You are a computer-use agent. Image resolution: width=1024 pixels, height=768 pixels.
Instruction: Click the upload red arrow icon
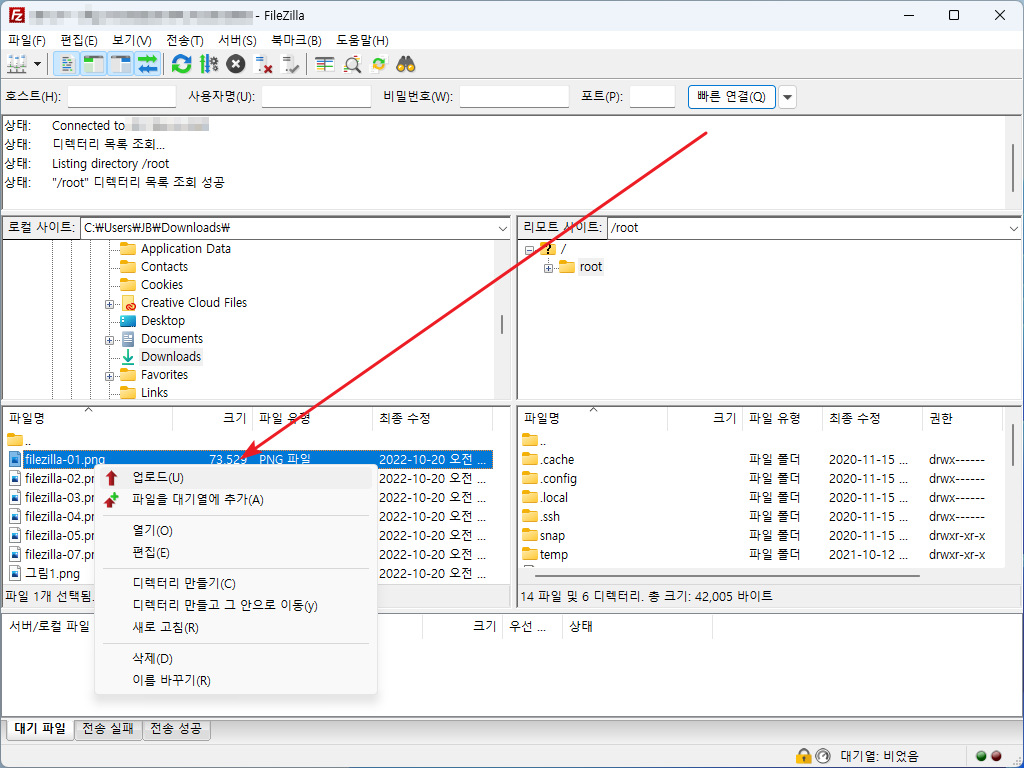coord(112,478)
